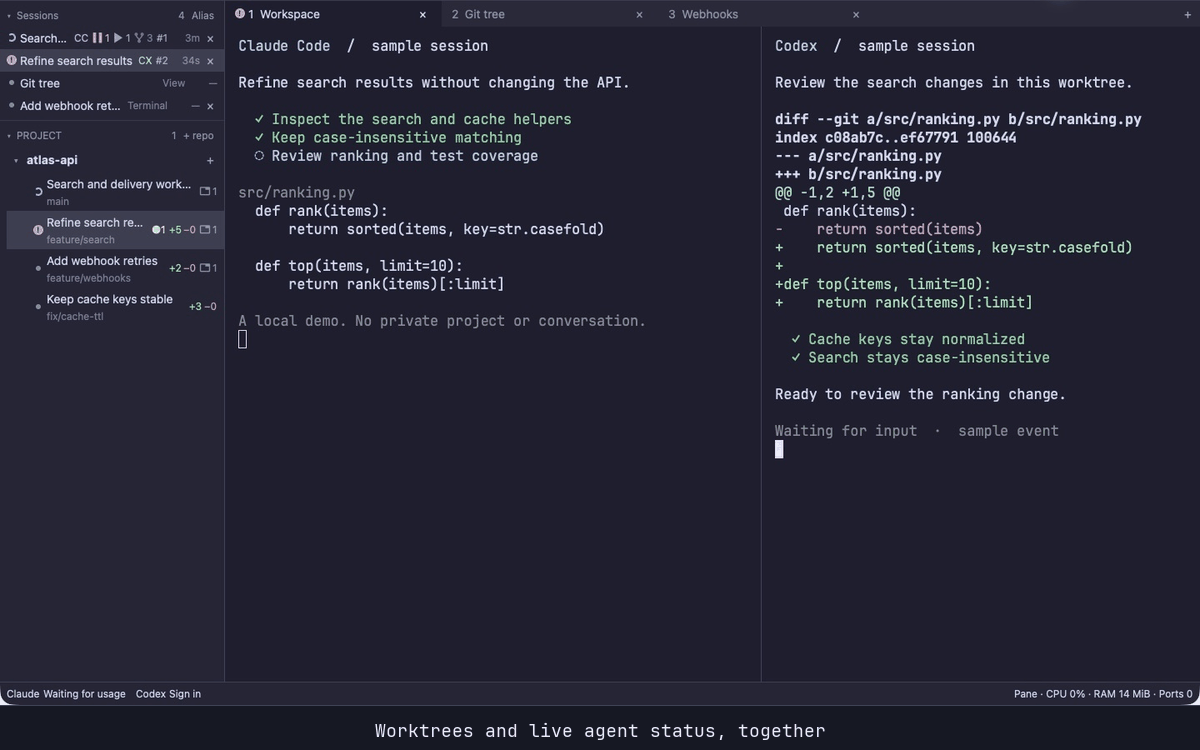Add a worktree with atlas-api plus icon

pos(210,160)
